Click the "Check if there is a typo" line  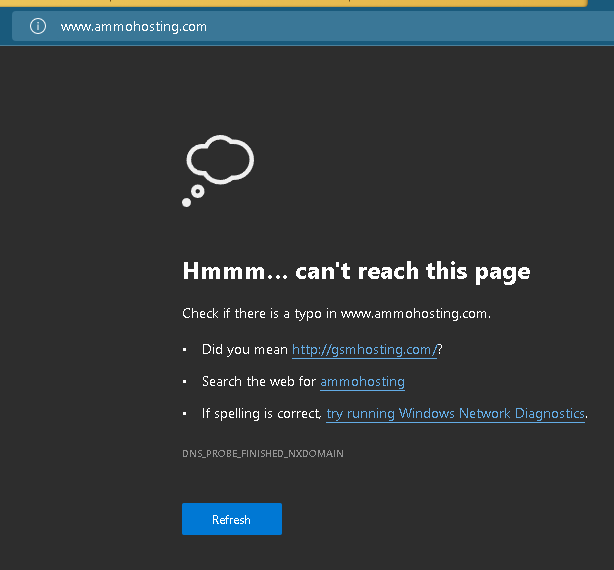[x=336, y=314]
